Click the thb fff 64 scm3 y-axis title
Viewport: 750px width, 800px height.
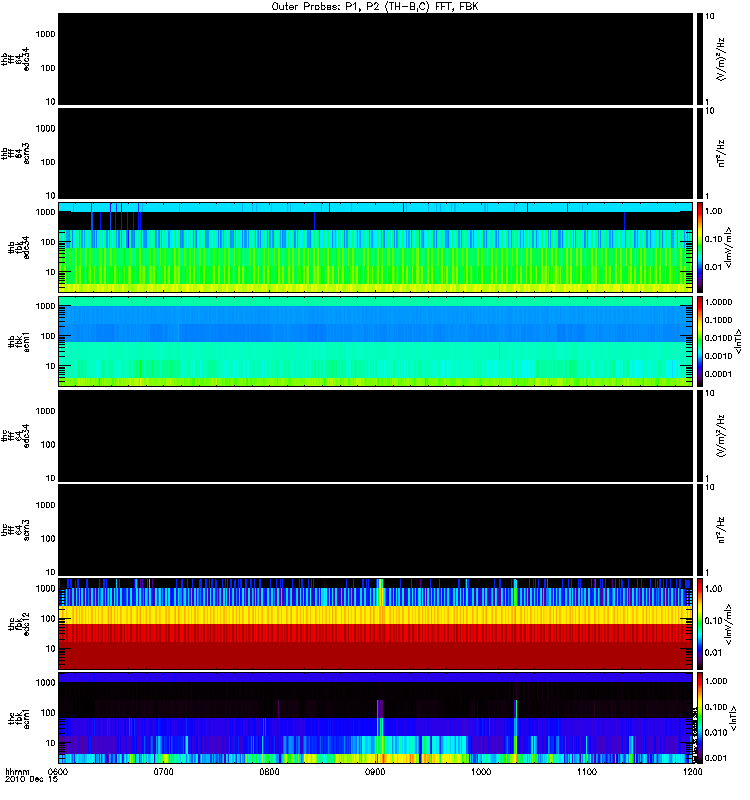click(x=15, y=154)
